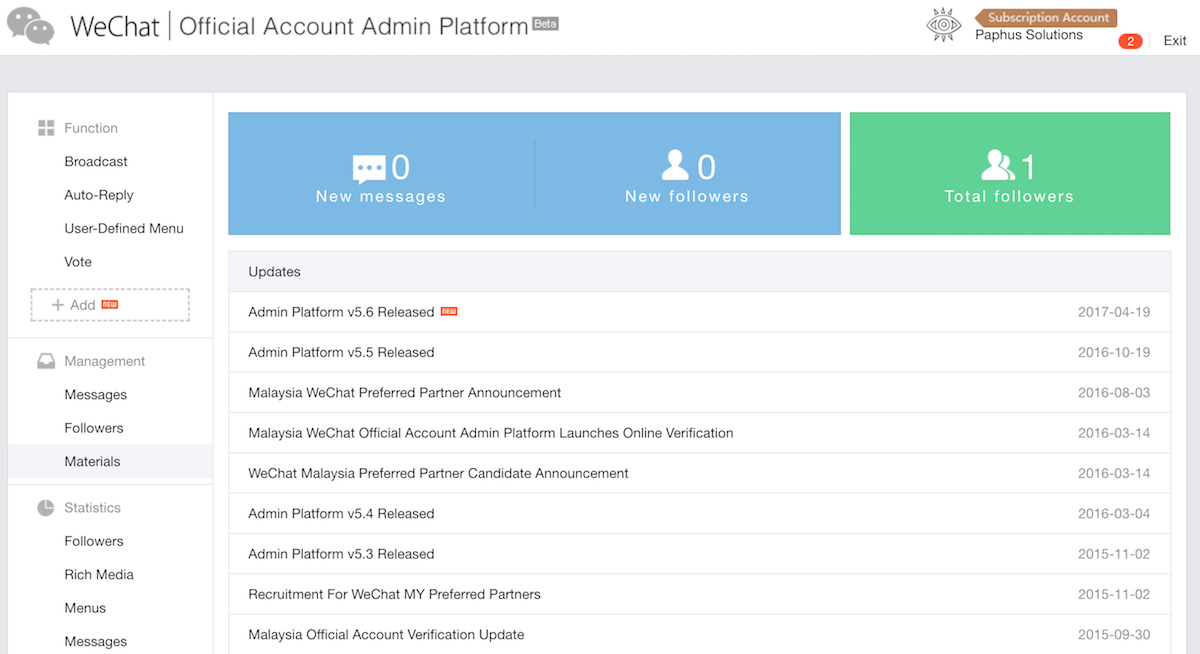
Task: Select Auto-Reply from the sidebar
Action: tap(99, 195)
